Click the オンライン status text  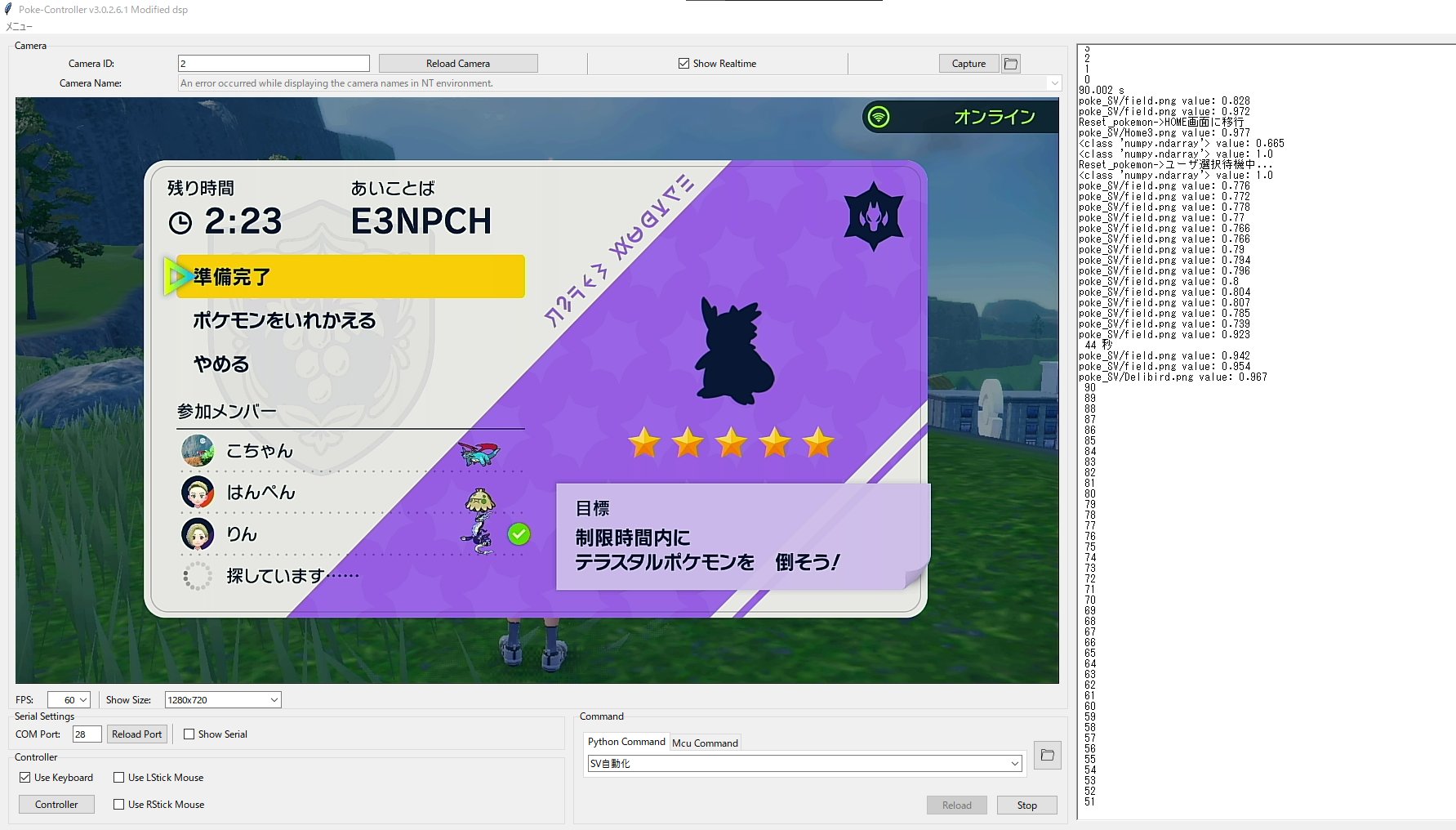[995, 117]
